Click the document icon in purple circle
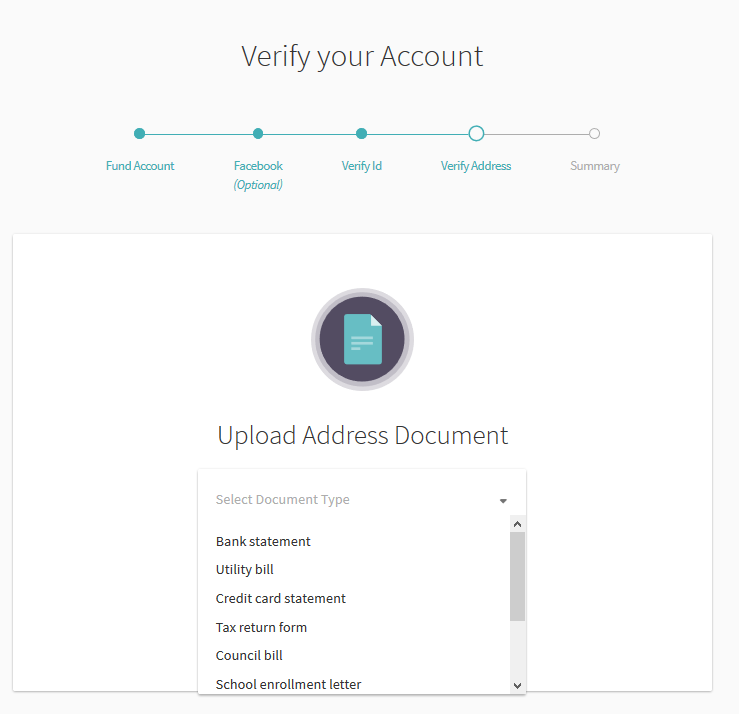The height and width of the screenshot is (714, 739). point(362,339)
